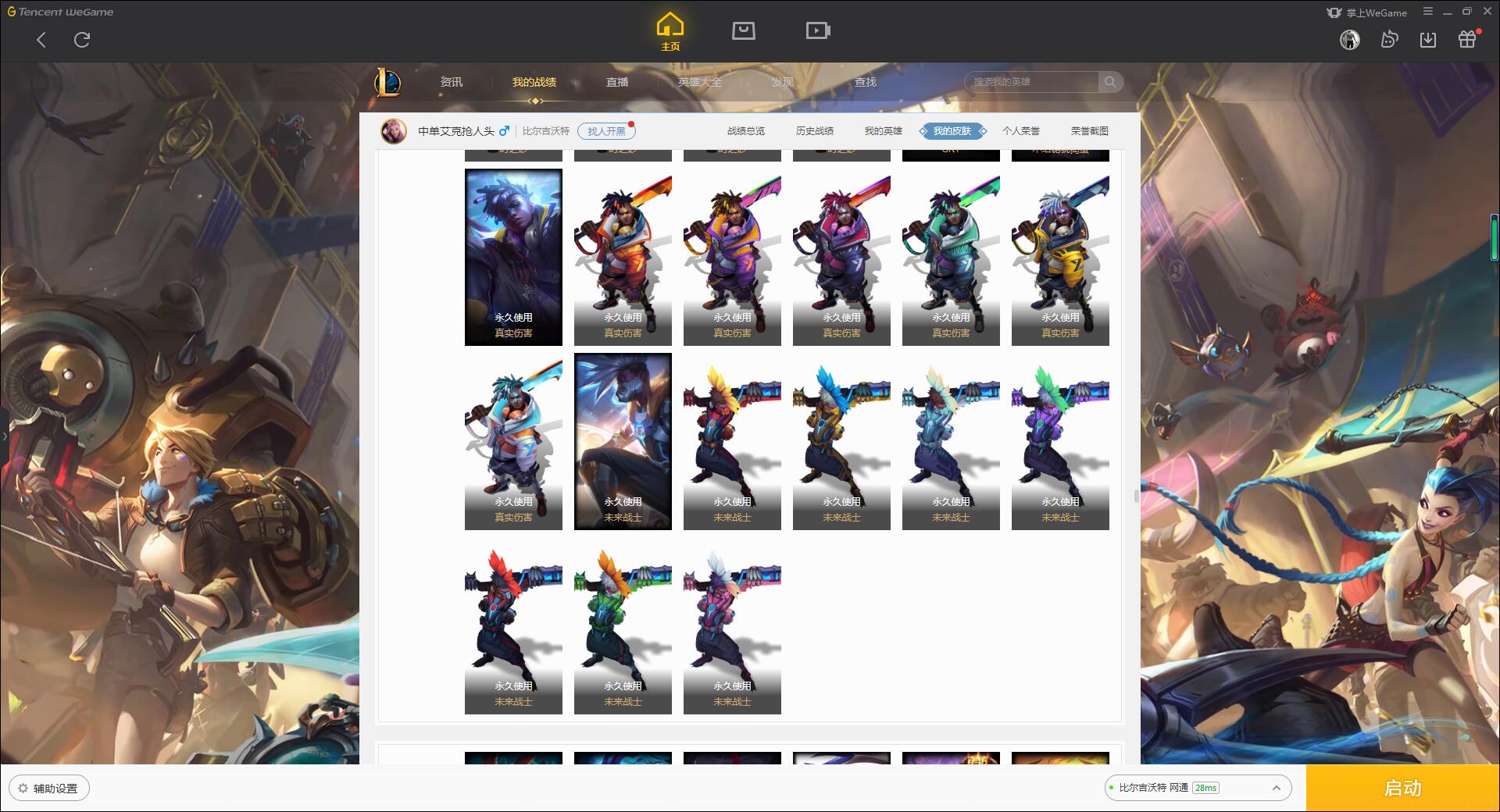Click the green page scrollbar thumb
Viewport: 1500px width, 812px height.
coord(1494,237)
